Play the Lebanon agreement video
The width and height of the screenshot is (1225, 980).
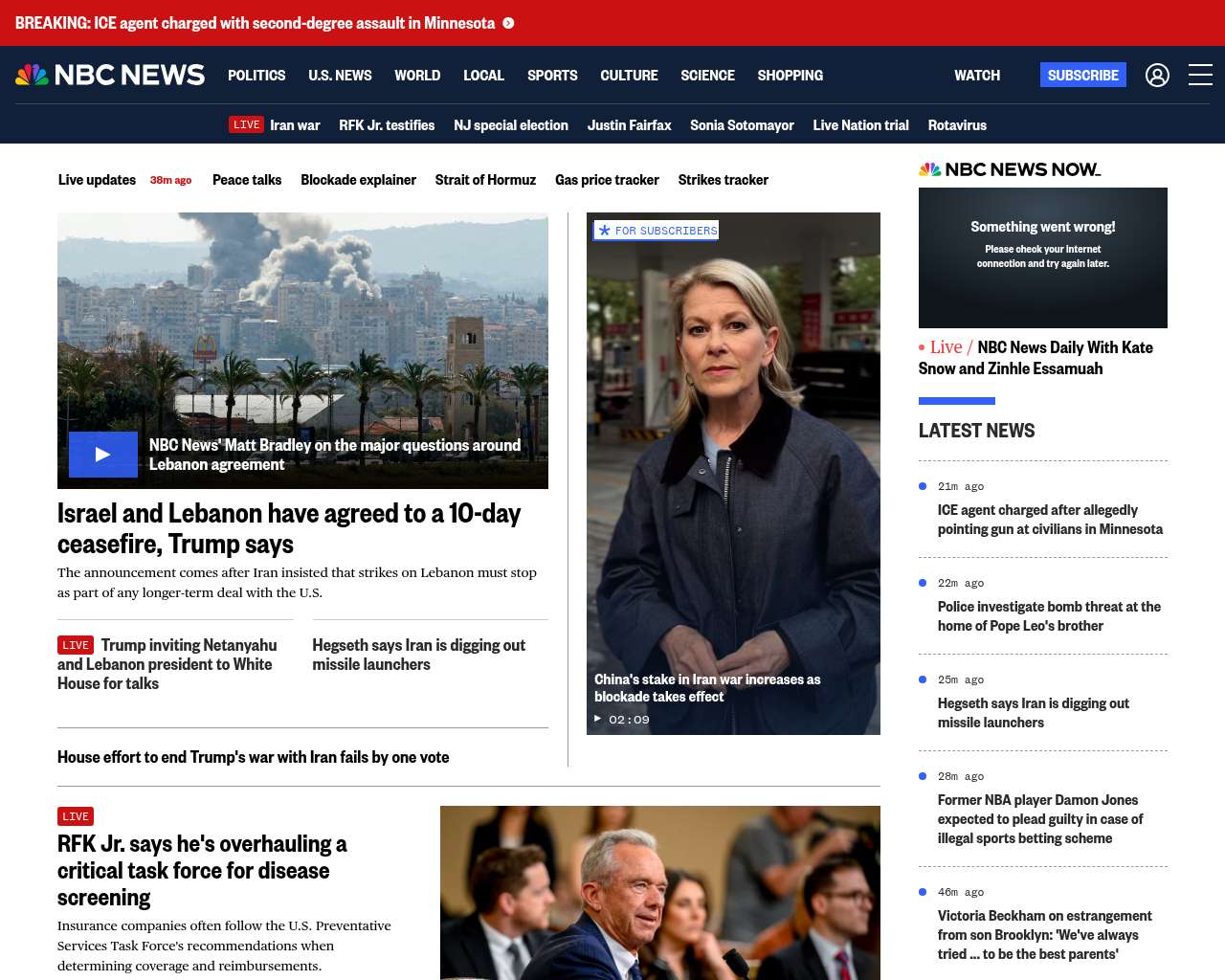(103, 455)
